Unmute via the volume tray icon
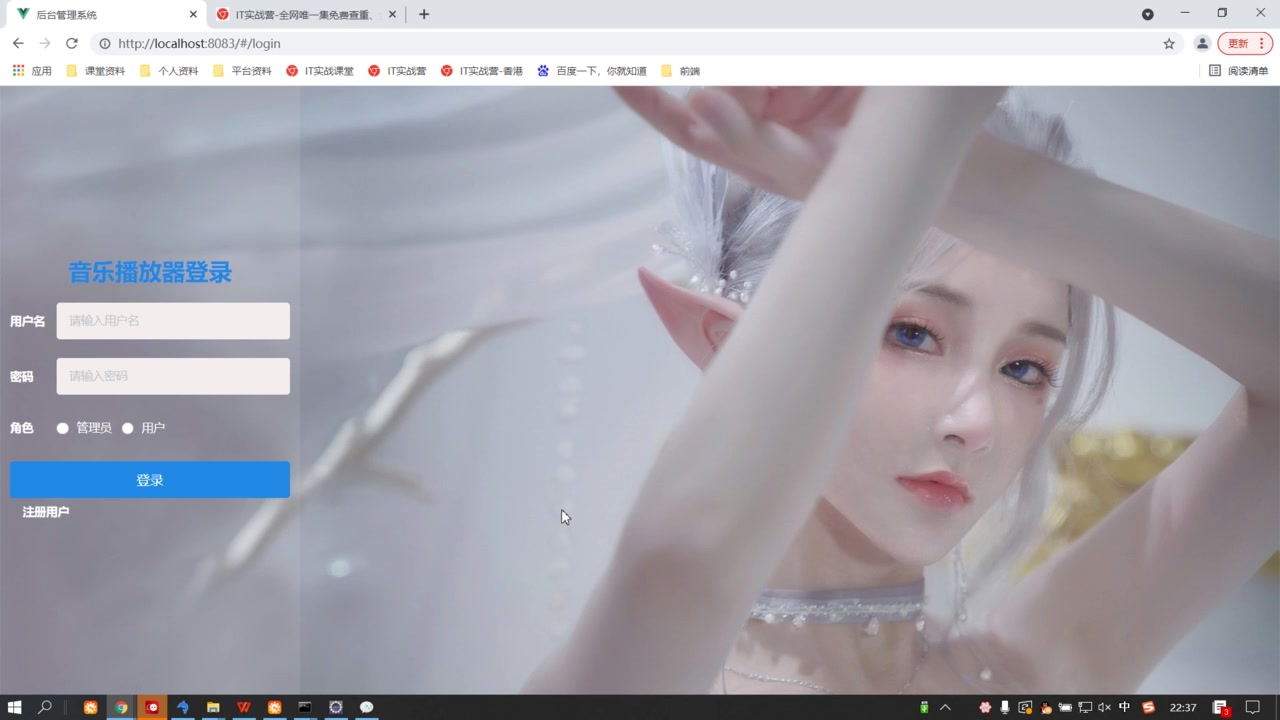 tap(1104, 707)
